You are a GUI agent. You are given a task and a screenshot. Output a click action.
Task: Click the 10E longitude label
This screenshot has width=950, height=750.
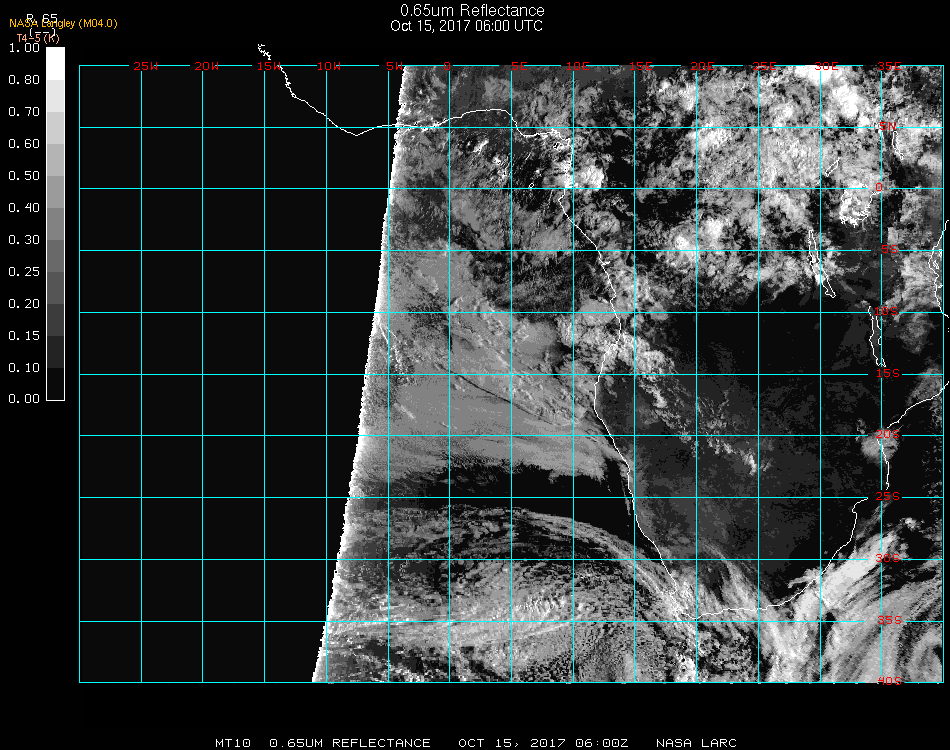[580, 66]
